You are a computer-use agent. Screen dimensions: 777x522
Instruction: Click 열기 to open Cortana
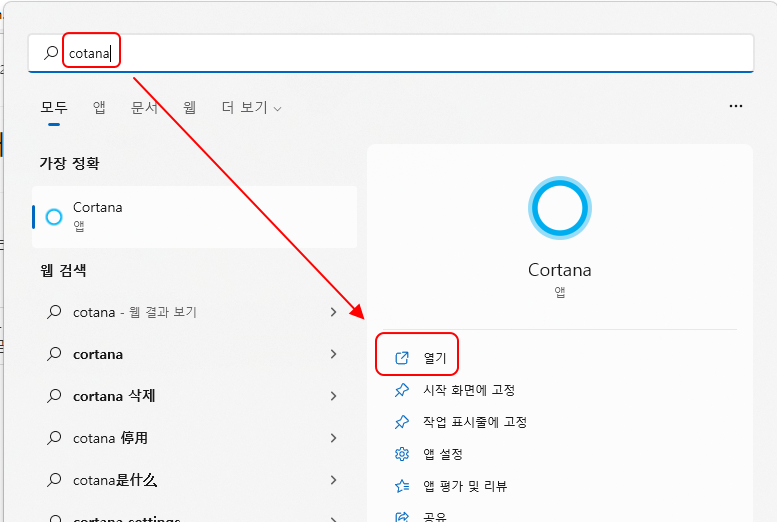435,357
